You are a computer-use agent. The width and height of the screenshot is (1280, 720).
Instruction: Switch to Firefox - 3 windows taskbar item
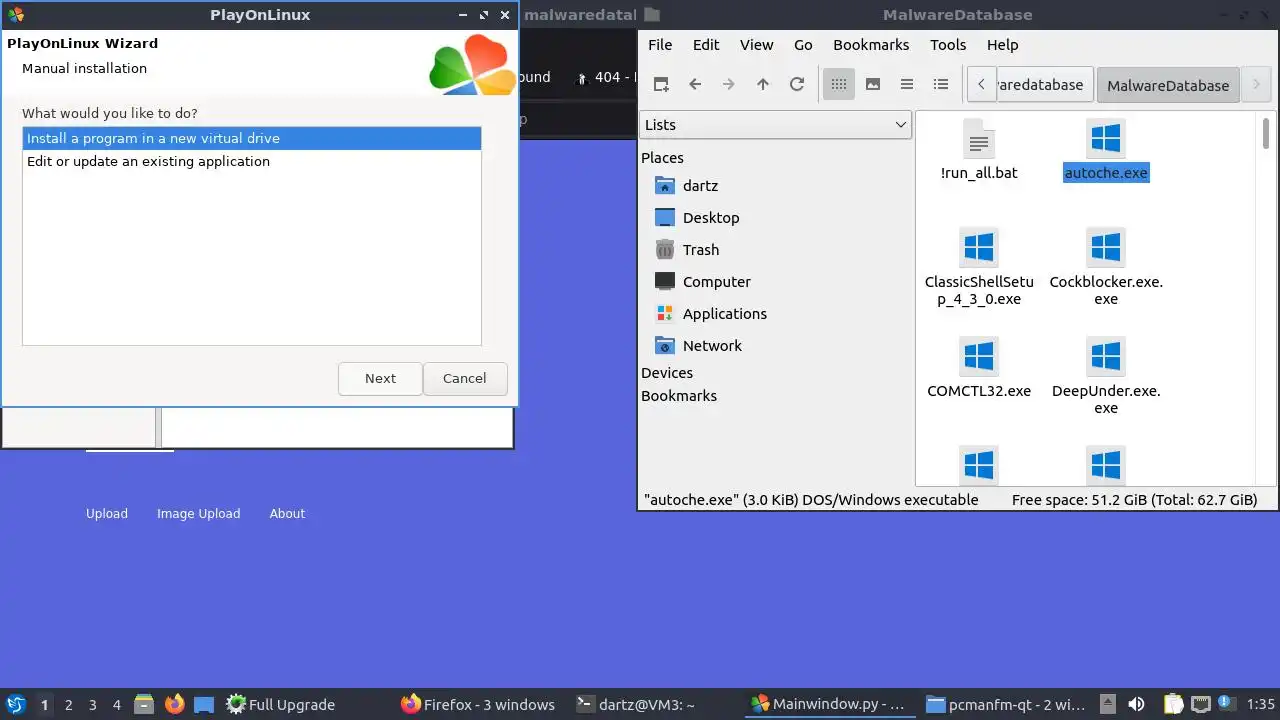point(478,705)
